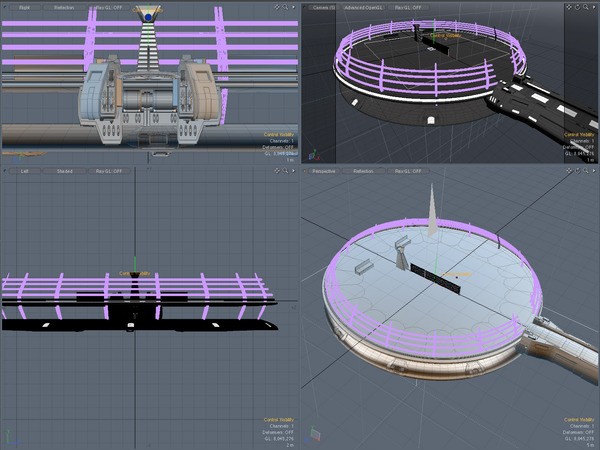Screen dimensions: 600x450
Task: Click the rotate icon in the Perspective viewport
Action: pos(579,172)
